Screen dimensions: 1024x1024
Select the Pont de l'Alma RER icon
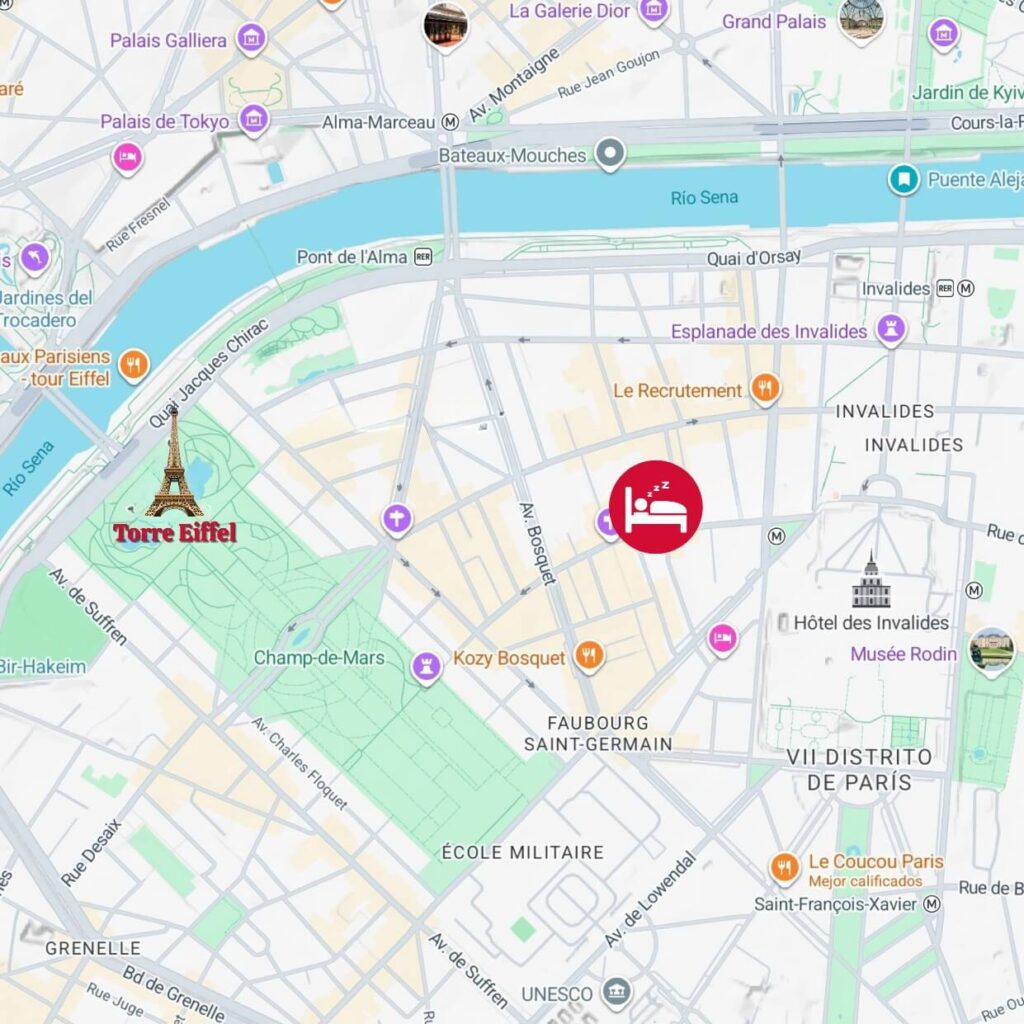423,257
